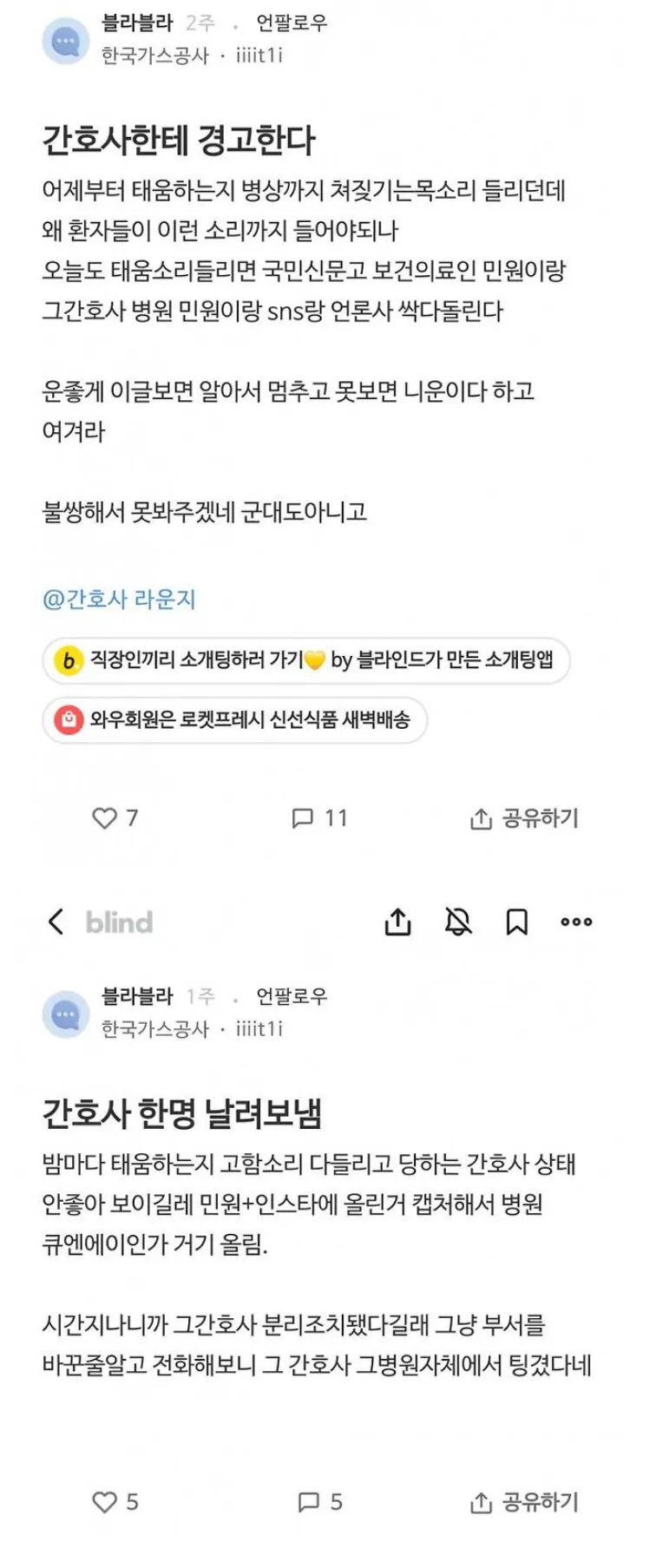Open the three-dots more options menu

(x=576, y=922)
